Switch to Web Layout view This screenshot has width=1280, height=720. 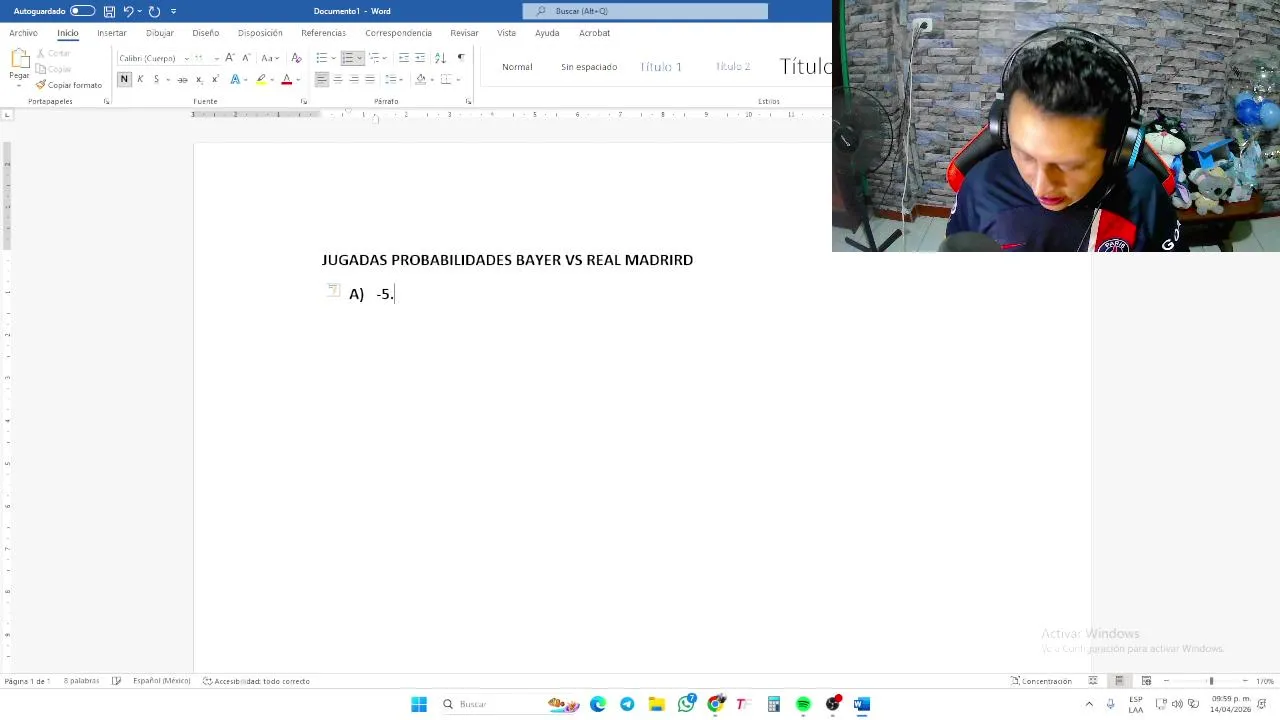tap(1146, 681)
